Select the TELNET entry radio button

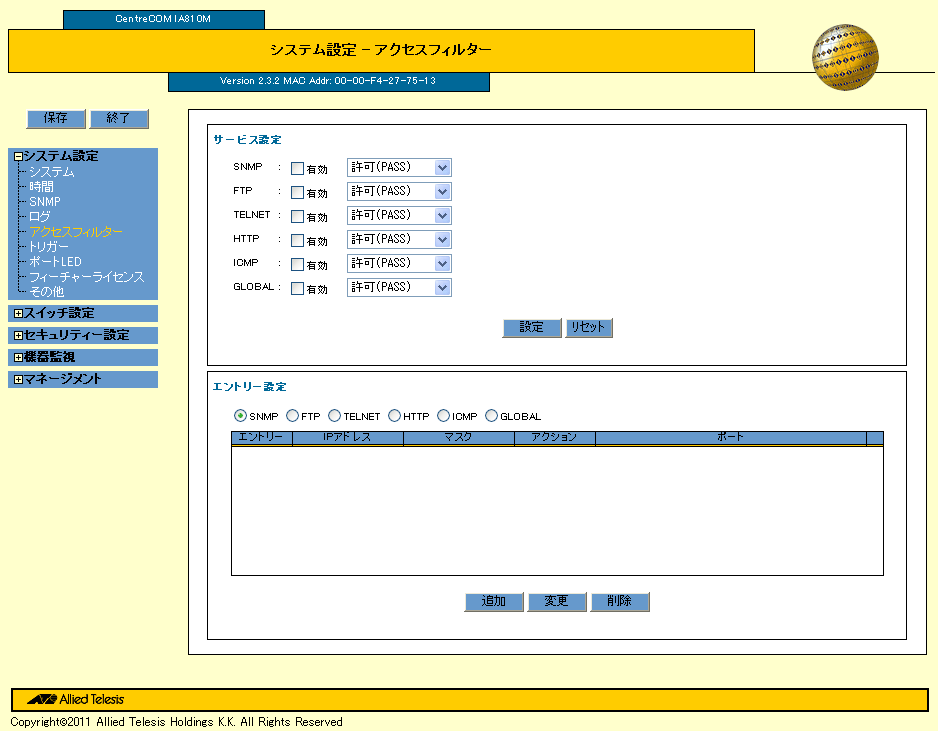click(x=334, y=416)
